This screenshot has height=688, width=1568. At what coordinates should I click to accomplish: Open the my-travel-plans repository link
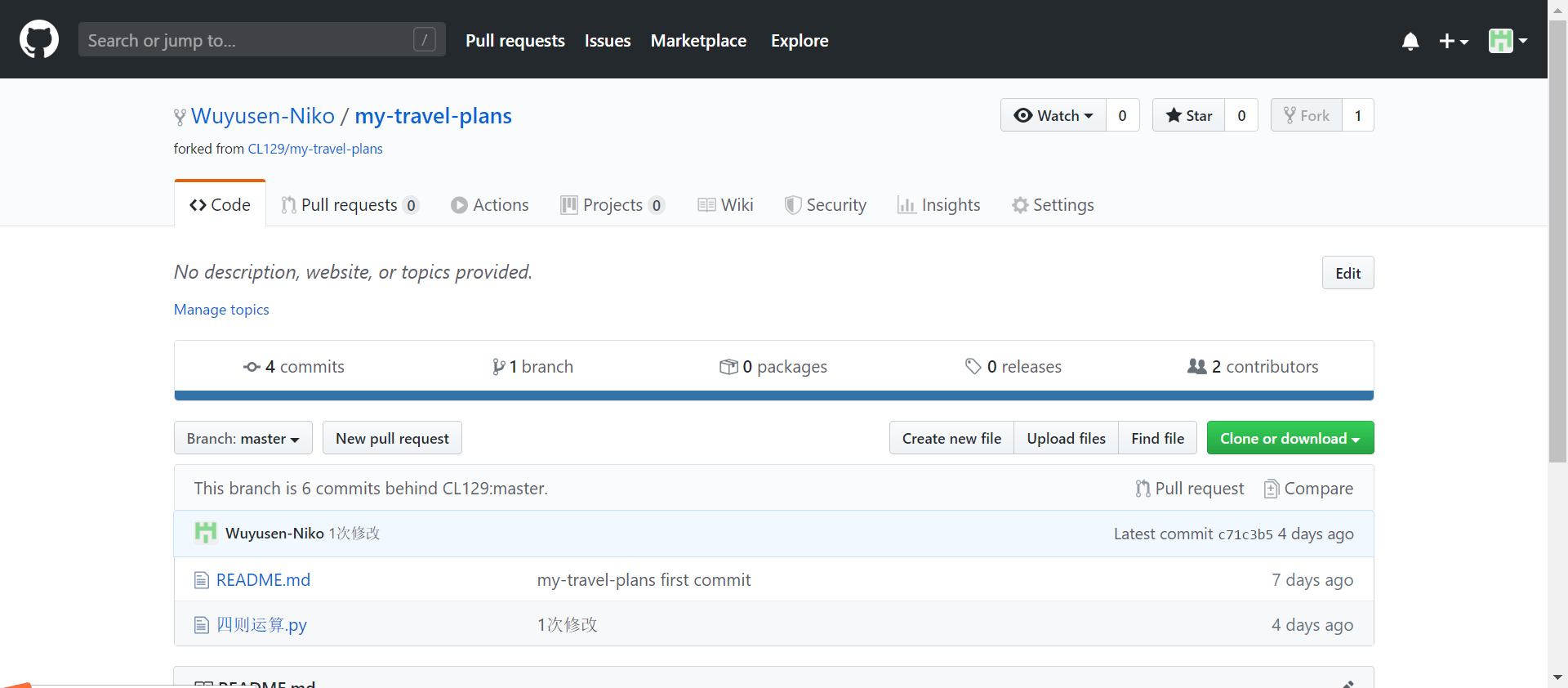(433, 116)
